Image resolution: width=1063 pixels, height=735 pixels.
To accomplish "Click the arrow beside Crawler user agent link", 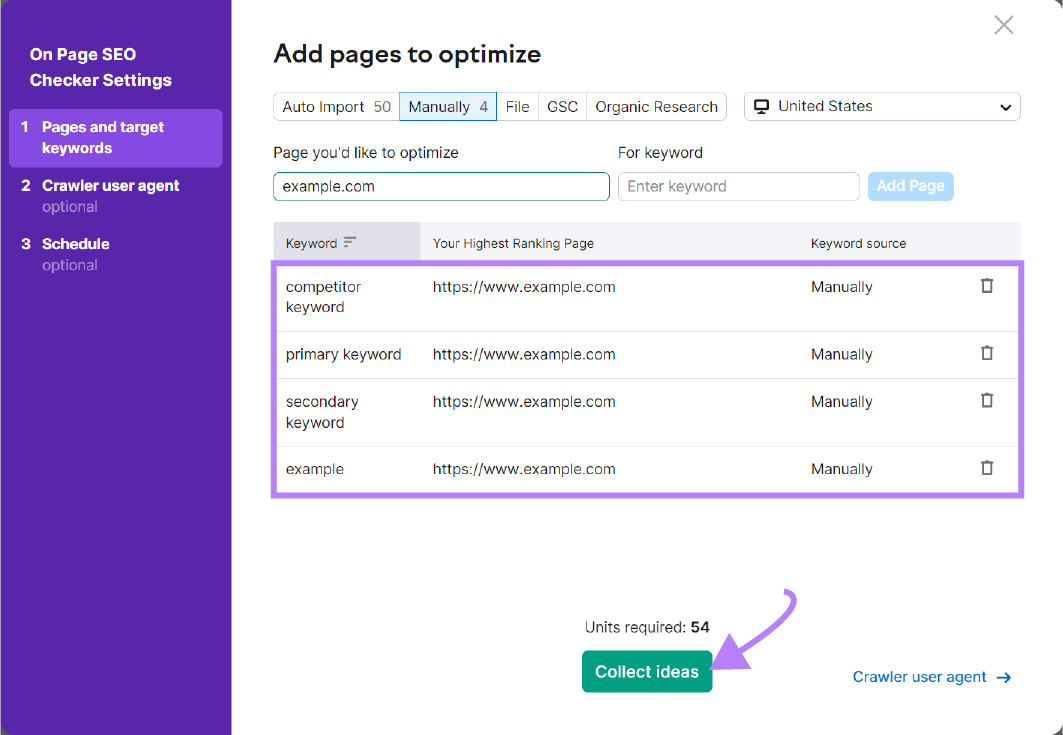I will coord(1004,677).
